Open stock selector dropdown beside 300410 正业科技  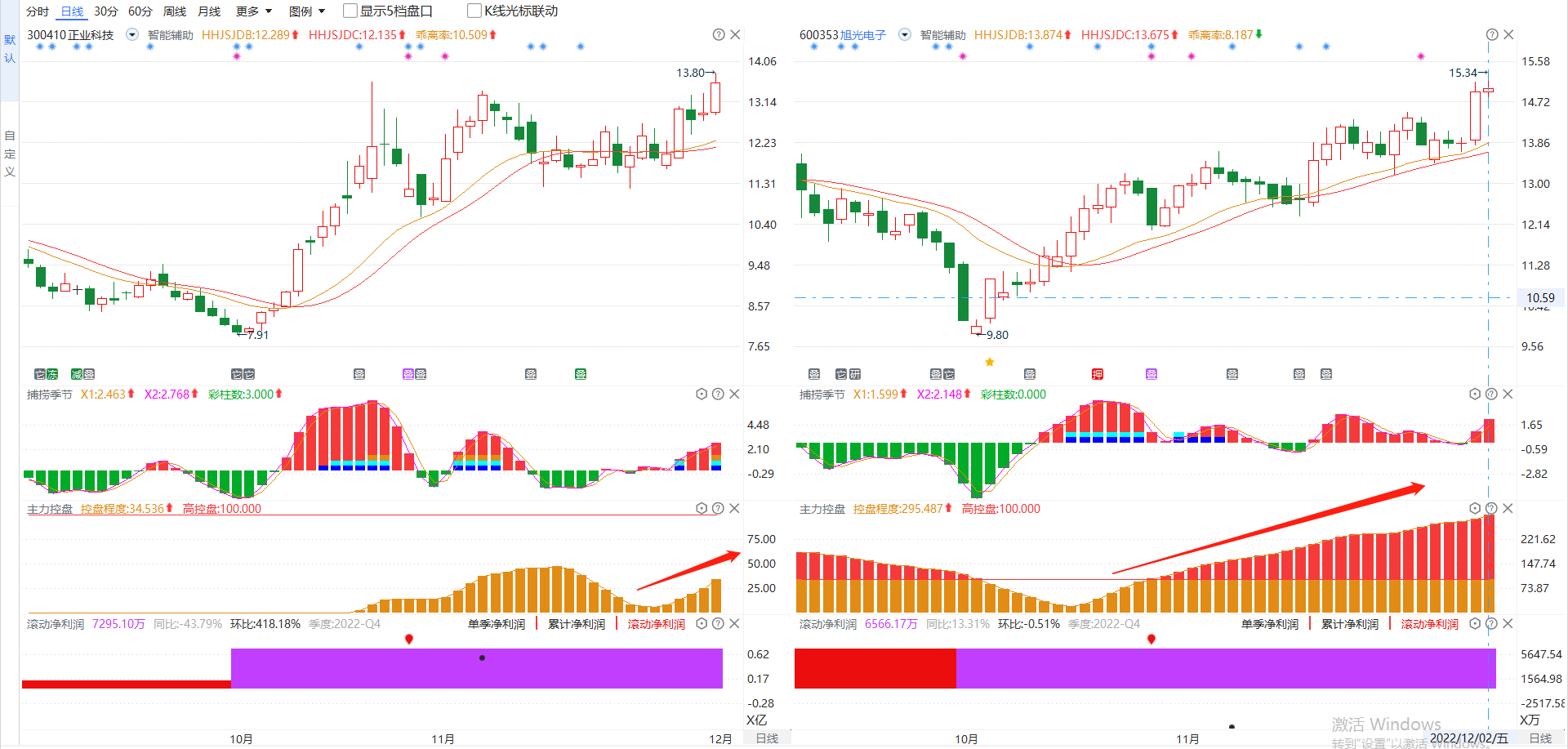[131, 34]
